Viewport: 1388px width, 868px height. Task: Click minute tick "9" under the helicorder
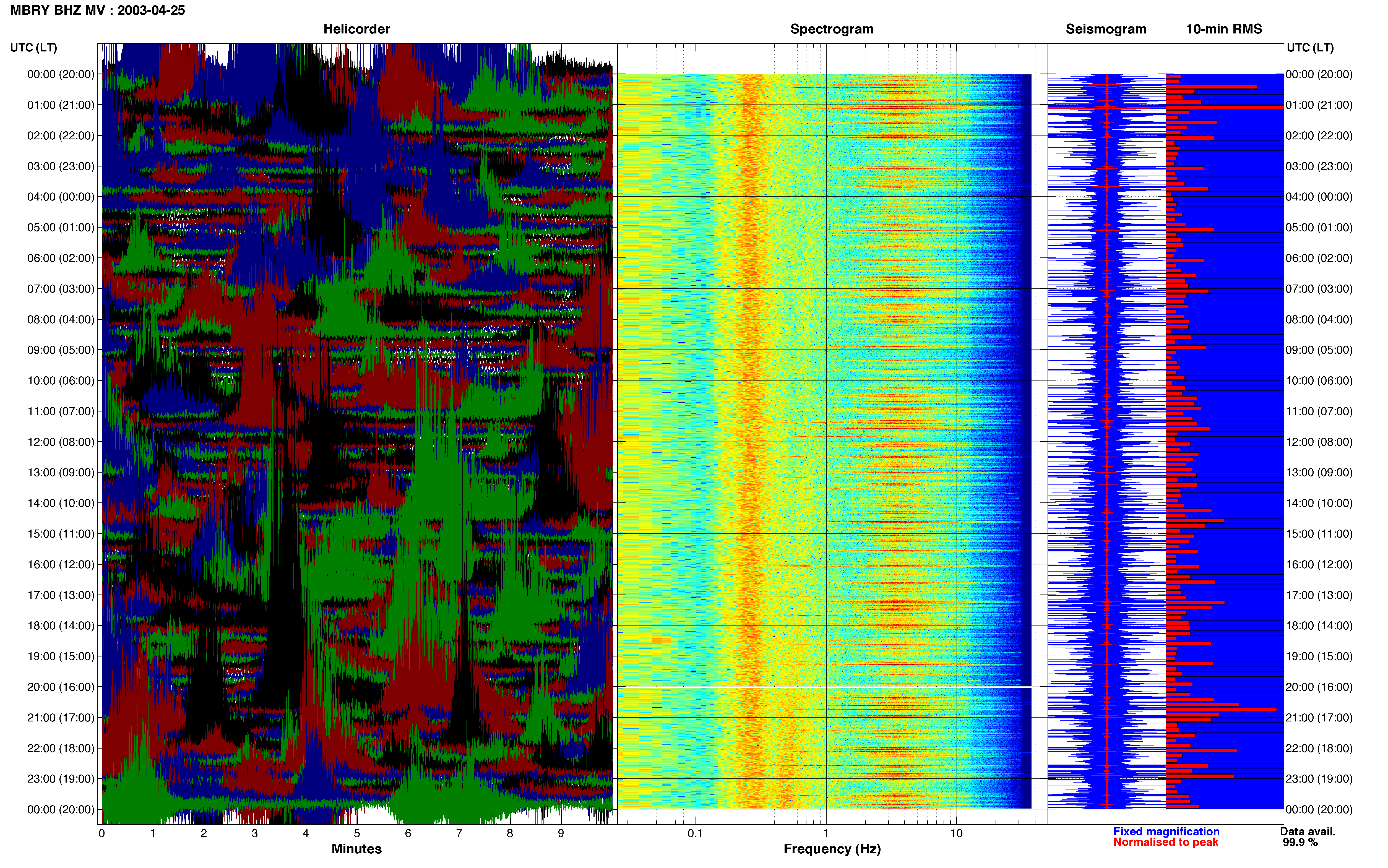(561, 833)
